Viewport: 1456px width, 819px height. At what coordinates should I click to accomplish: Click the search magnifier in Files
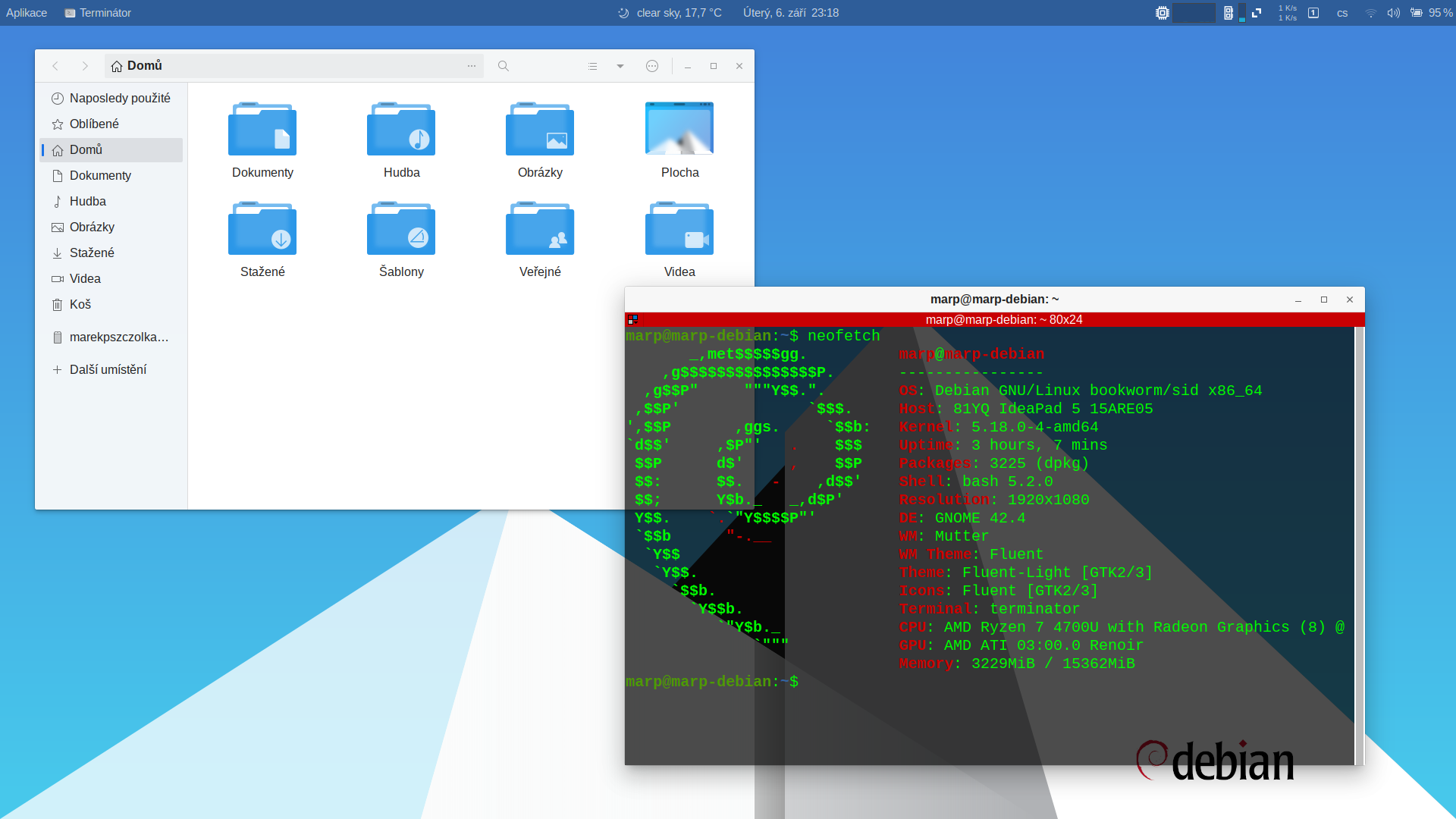(x=503, y=66)
